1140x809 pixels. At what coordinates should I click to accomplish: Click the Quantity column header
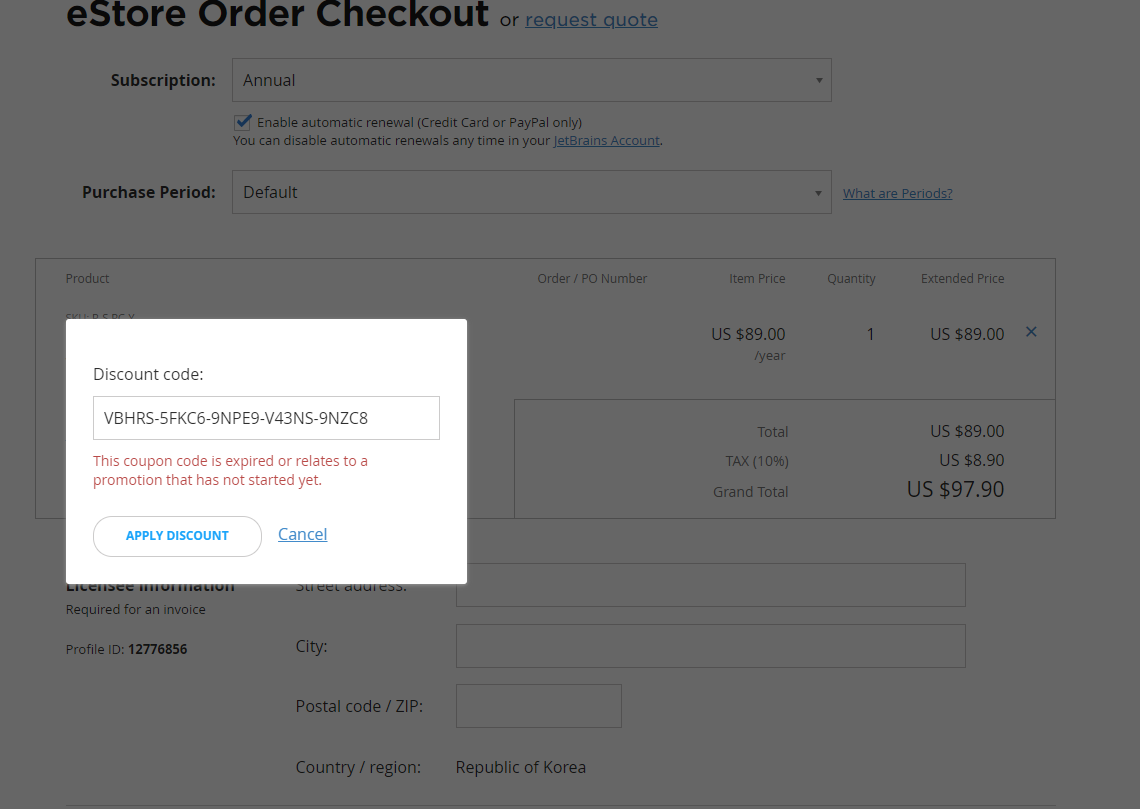pyautogui.click(x=851, y=278)
